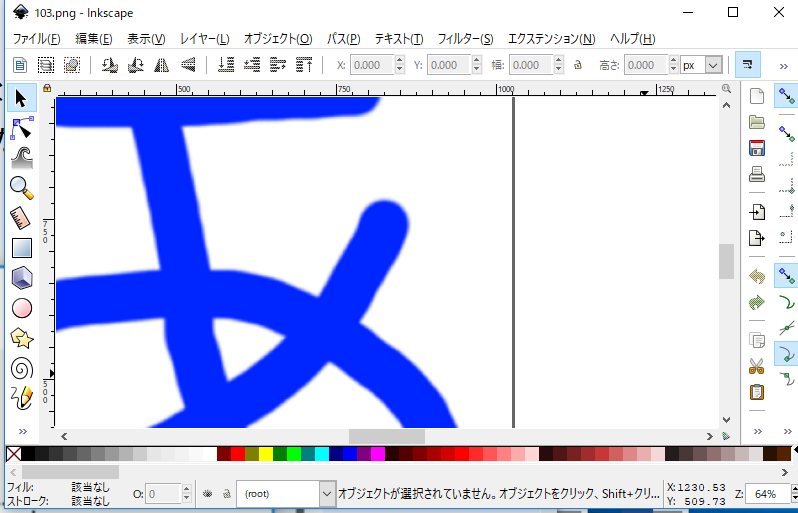The height and width of the screenshot is (513, 798).
Task: Select the Node edit tool
Action: coord(22,128)
